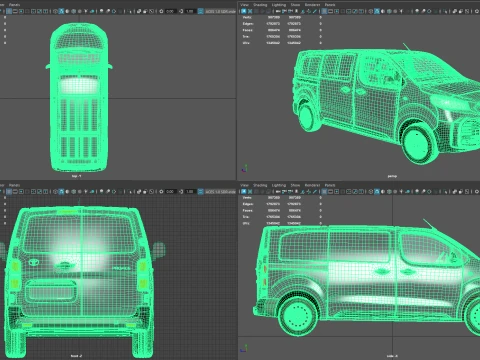This screenshot has width=480, height=360.
Task: Click Use Default Material icon in perspective panel
Action: 383,11
